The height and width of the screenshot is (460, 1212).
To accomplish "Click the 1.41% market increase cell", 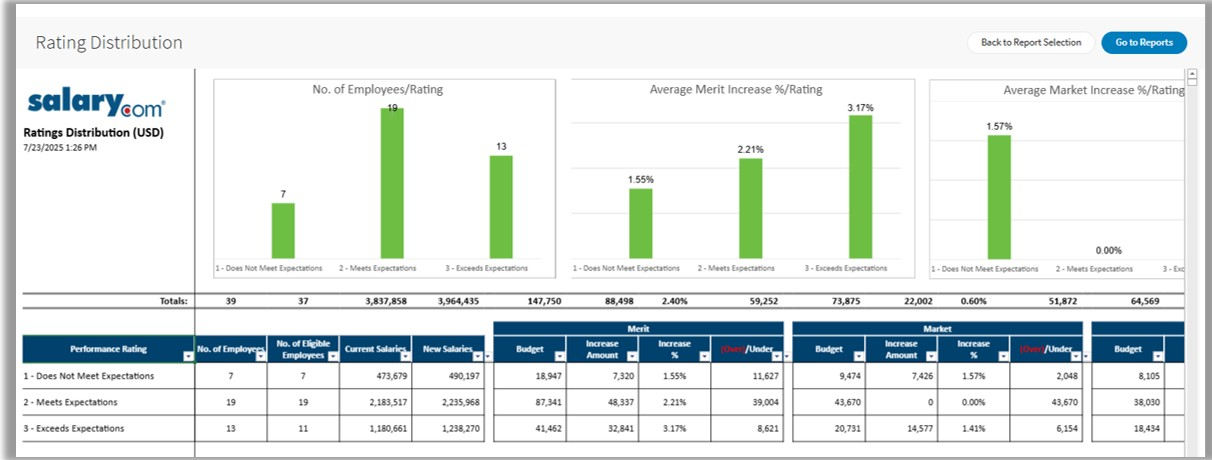I will point(974,428).
